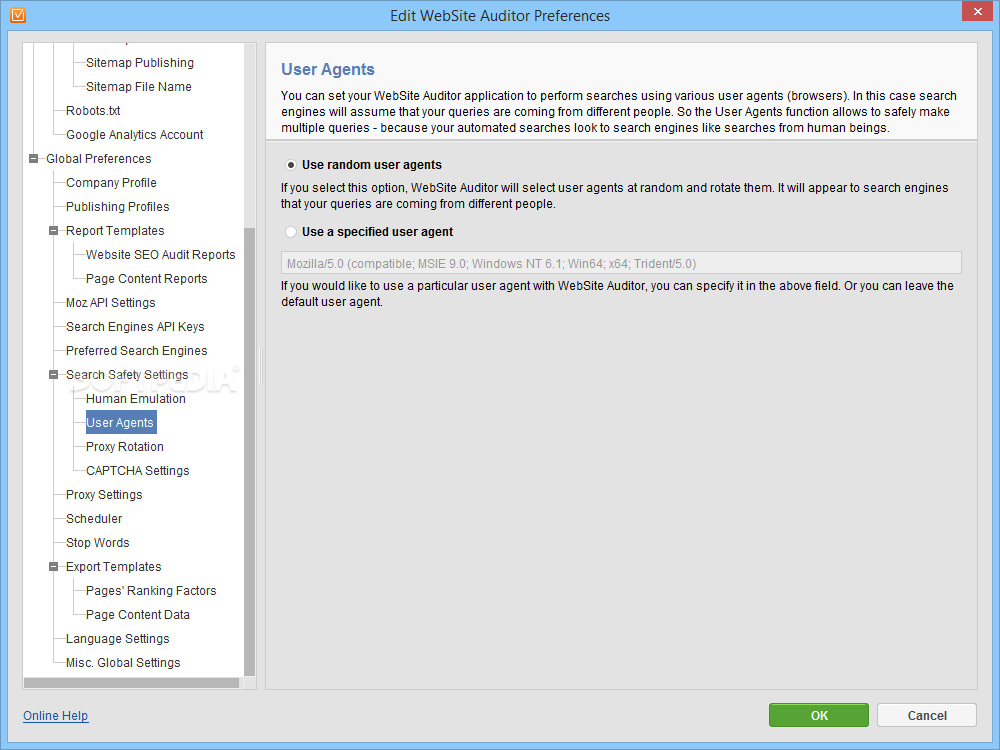
Task: Cancel the preferences dialog
Action: (x=927, y=716)
